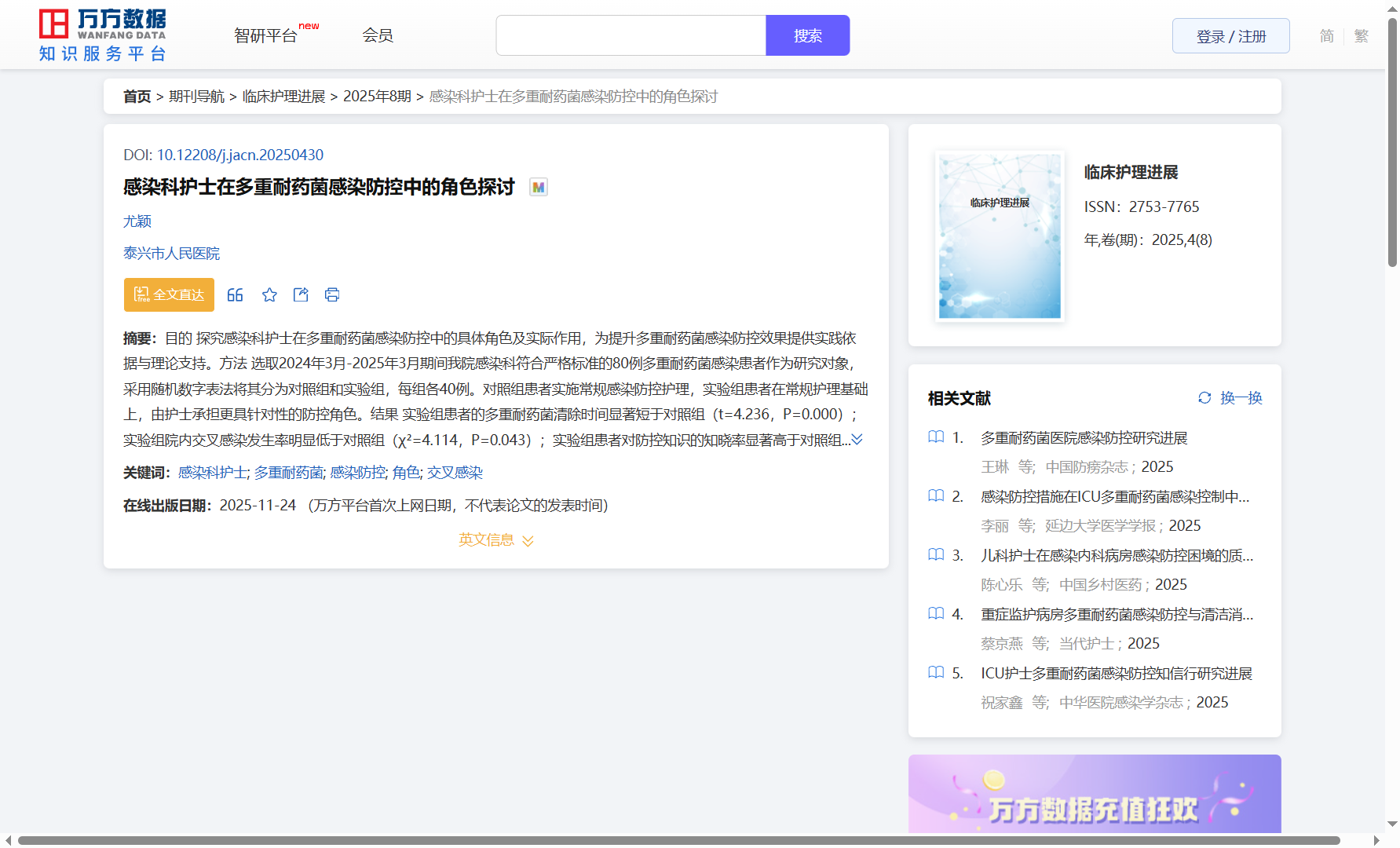Click the M badge beside article title
1400x848 pixels.
[538, 187]
